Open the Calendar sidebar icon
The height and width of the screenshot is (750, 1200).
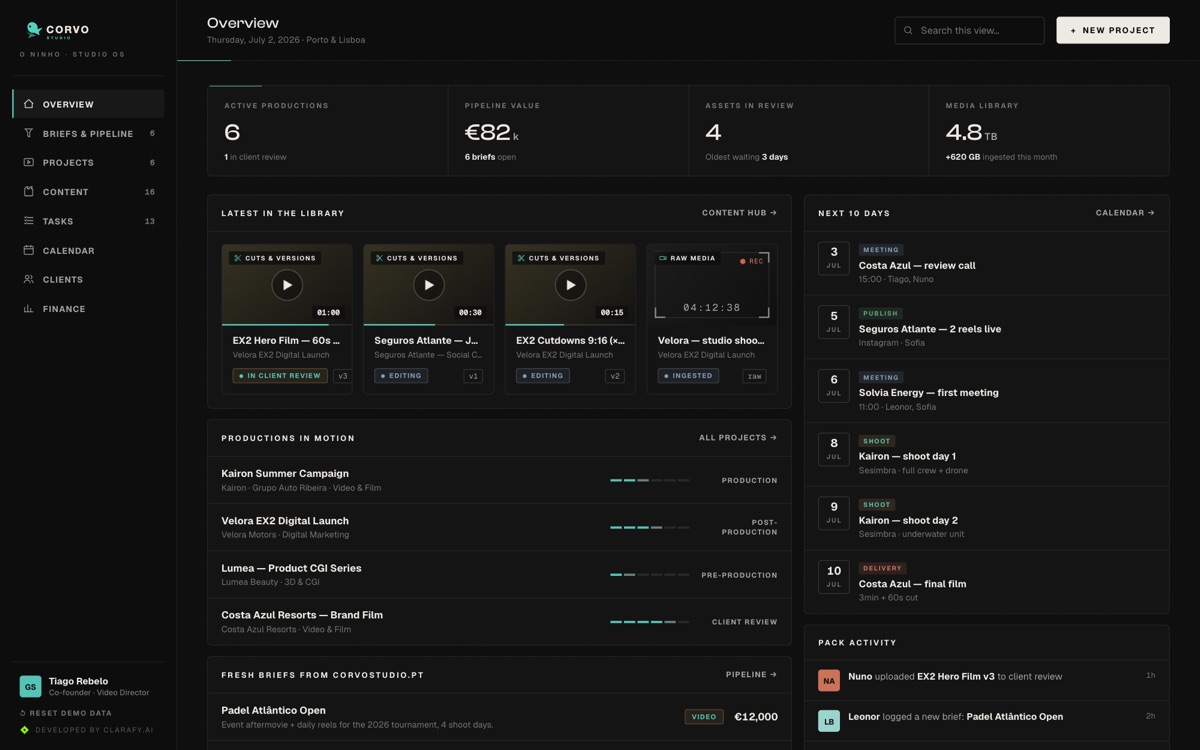(28, 250)
